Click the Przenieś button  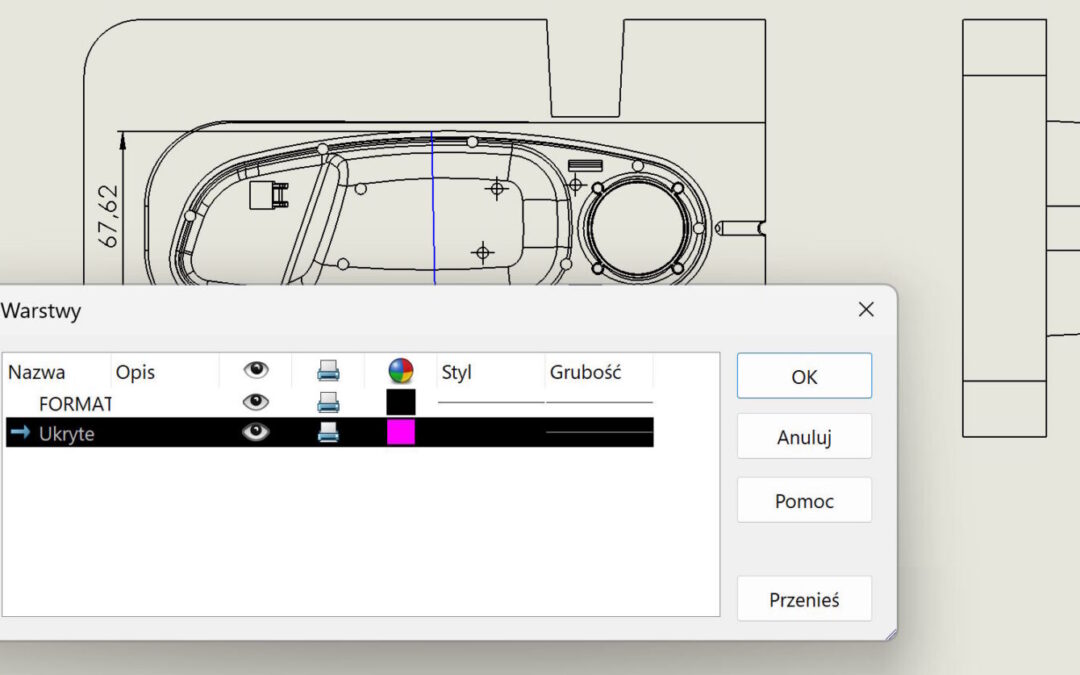point(804,599)
